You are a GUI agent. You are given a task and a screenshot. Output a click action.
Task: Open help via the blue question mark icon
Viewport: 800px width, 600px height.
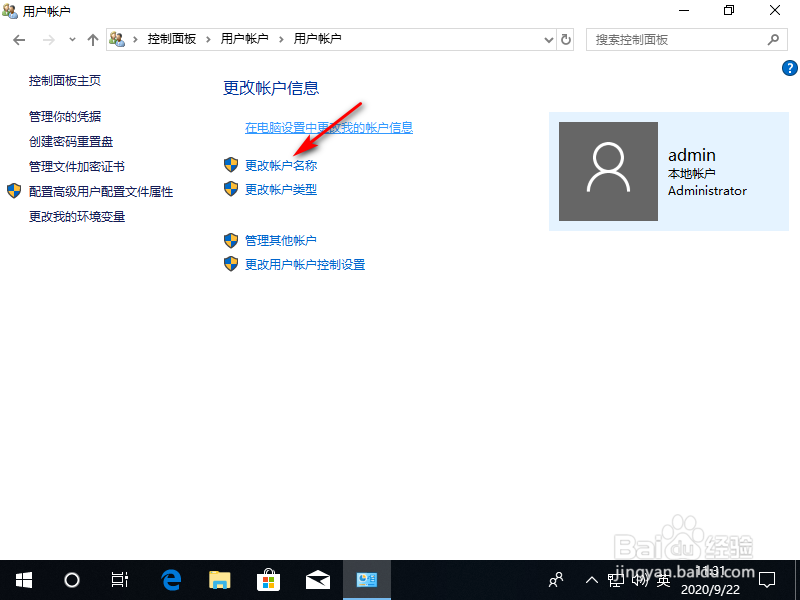[x=789, y=68]
